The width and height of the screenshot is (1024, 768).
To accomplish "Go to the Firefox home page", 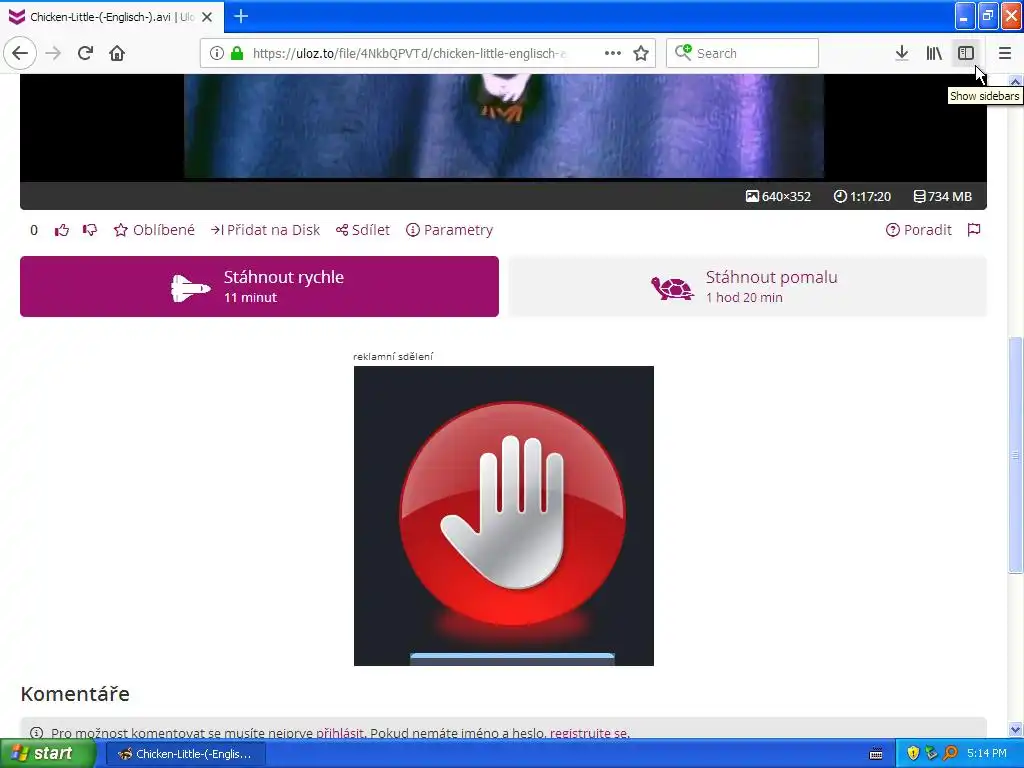I will tap(117, 53).
